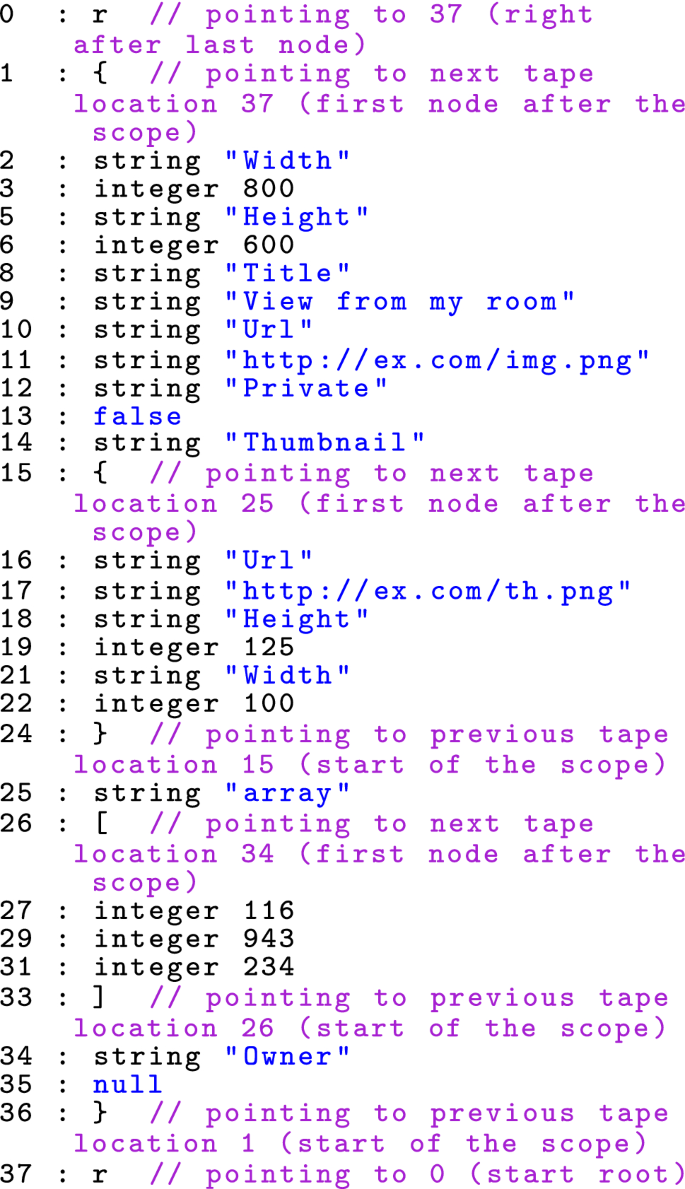Screen dimensions: 685x1189
Task: Click the integer value 943
Action: click(x=269, y=939)
